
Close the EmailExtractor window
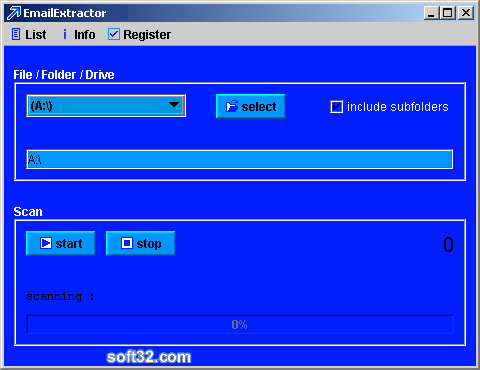[466, 13]
